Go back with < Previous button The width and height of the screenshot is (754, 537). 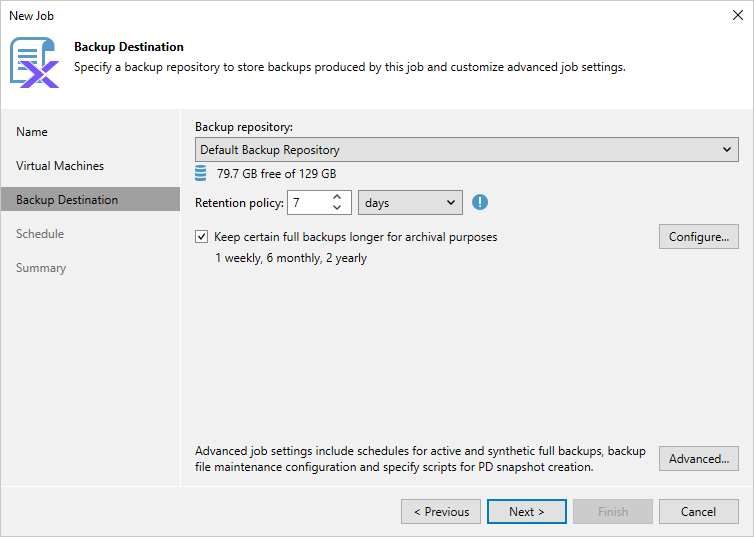pos(440,512)
